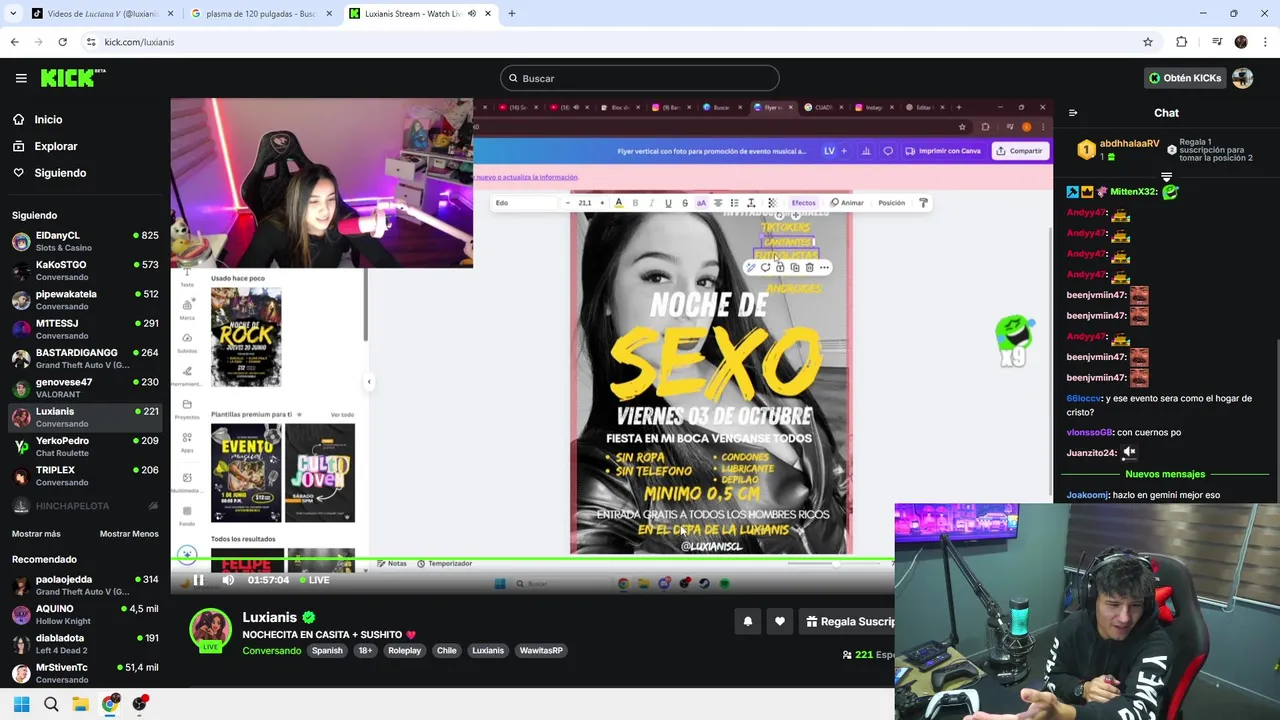This screenshot has height=720, width=1280.
Task: Focus the Buscar search field
Action: [x=640, y=78]
